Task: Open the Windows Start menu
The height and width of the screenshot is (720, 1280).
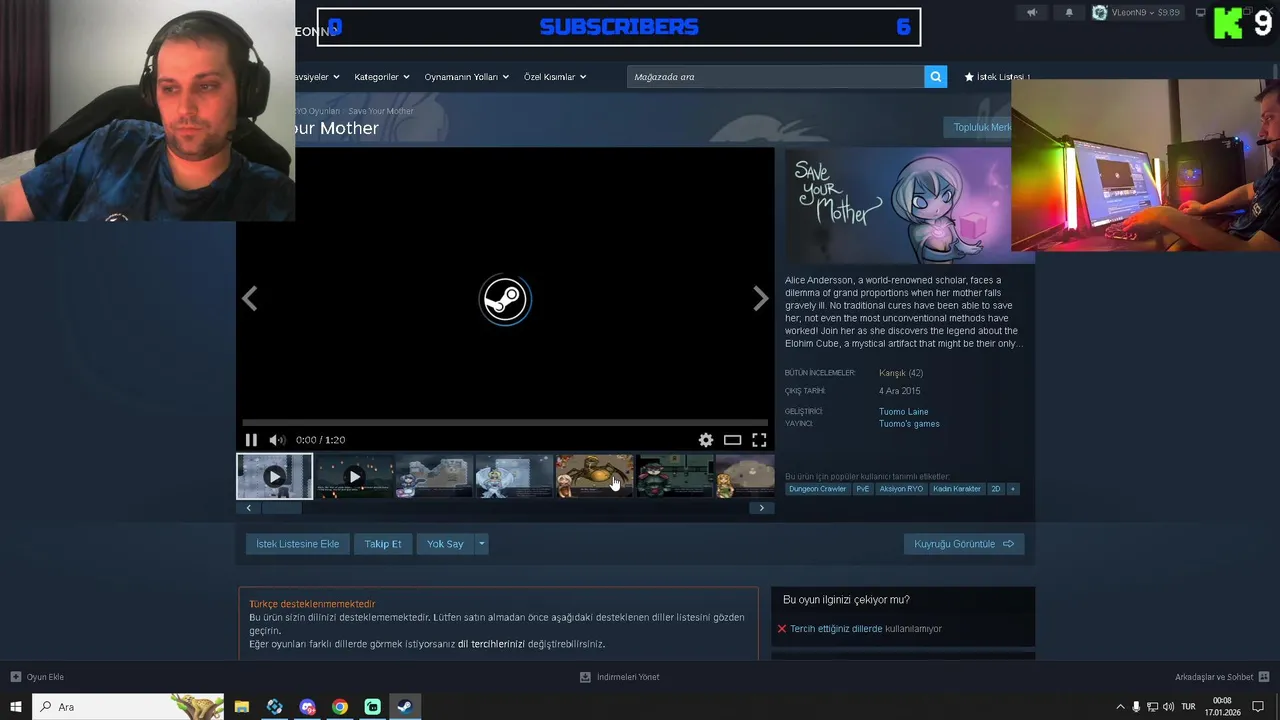Action: click(x=15, y=707)
